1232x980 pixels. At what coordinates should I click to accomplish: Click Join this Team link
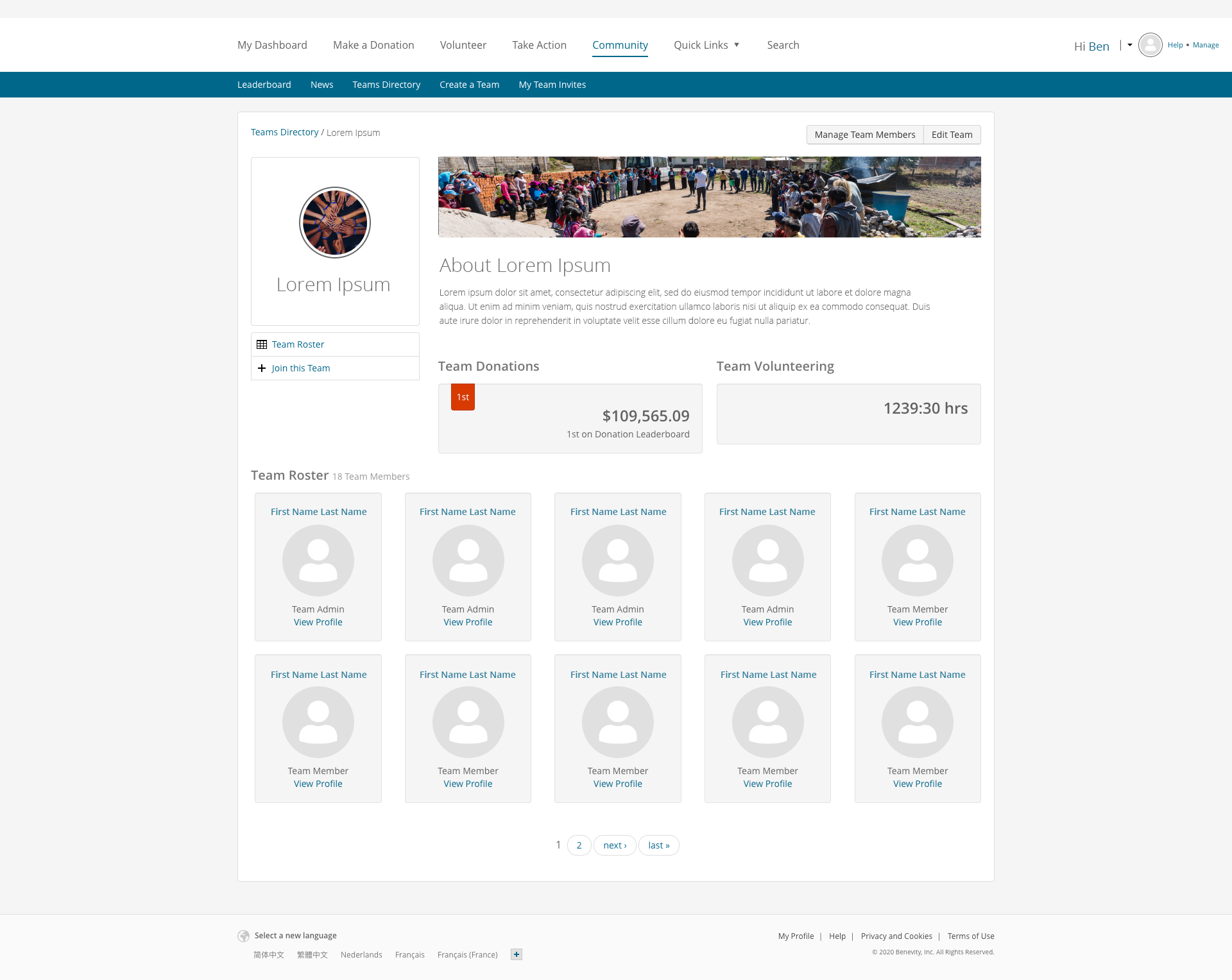click(x=300, y=368)
